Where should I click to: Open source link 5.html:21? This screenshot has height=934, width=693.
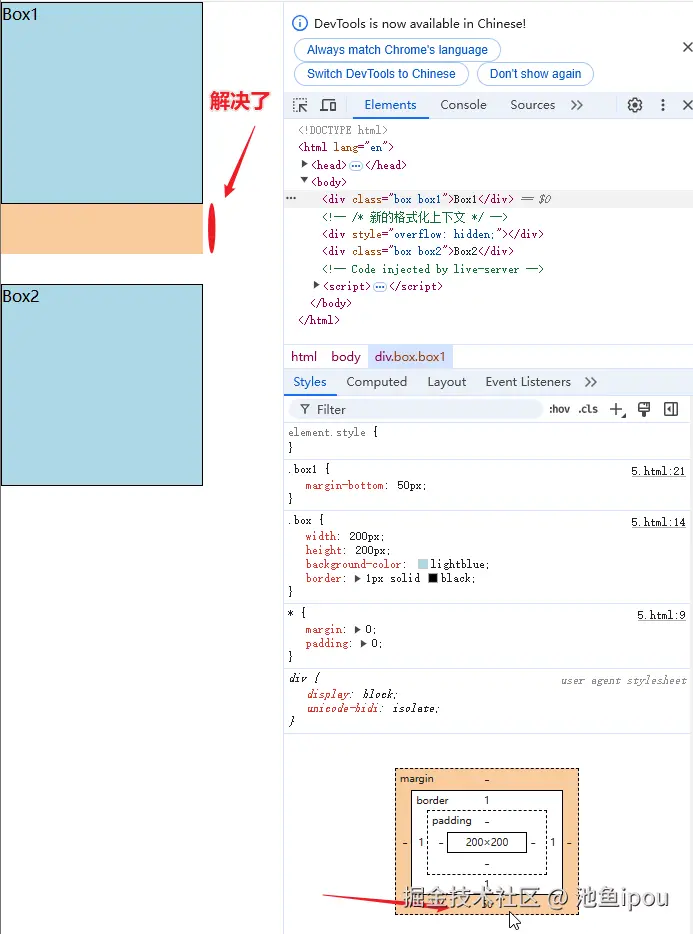click(x=658, y=471)
